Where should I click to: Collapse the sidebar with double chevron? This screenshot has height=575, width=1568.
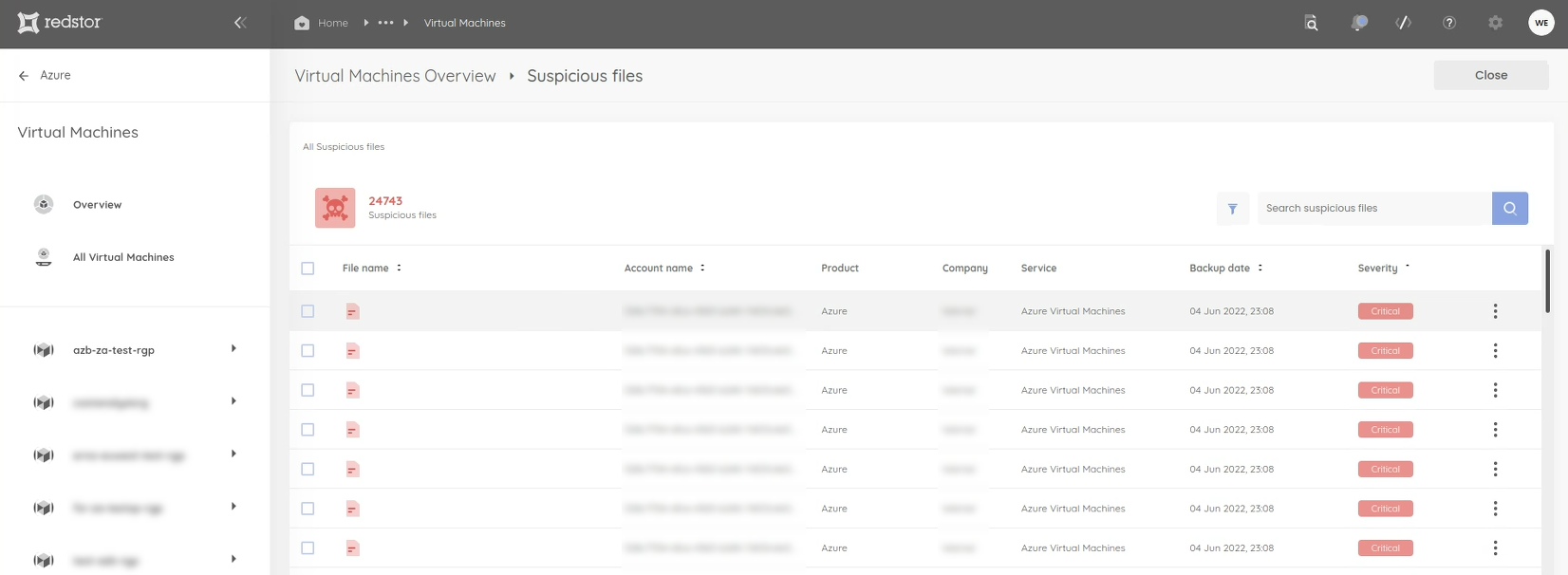click(x=240, y=23)
